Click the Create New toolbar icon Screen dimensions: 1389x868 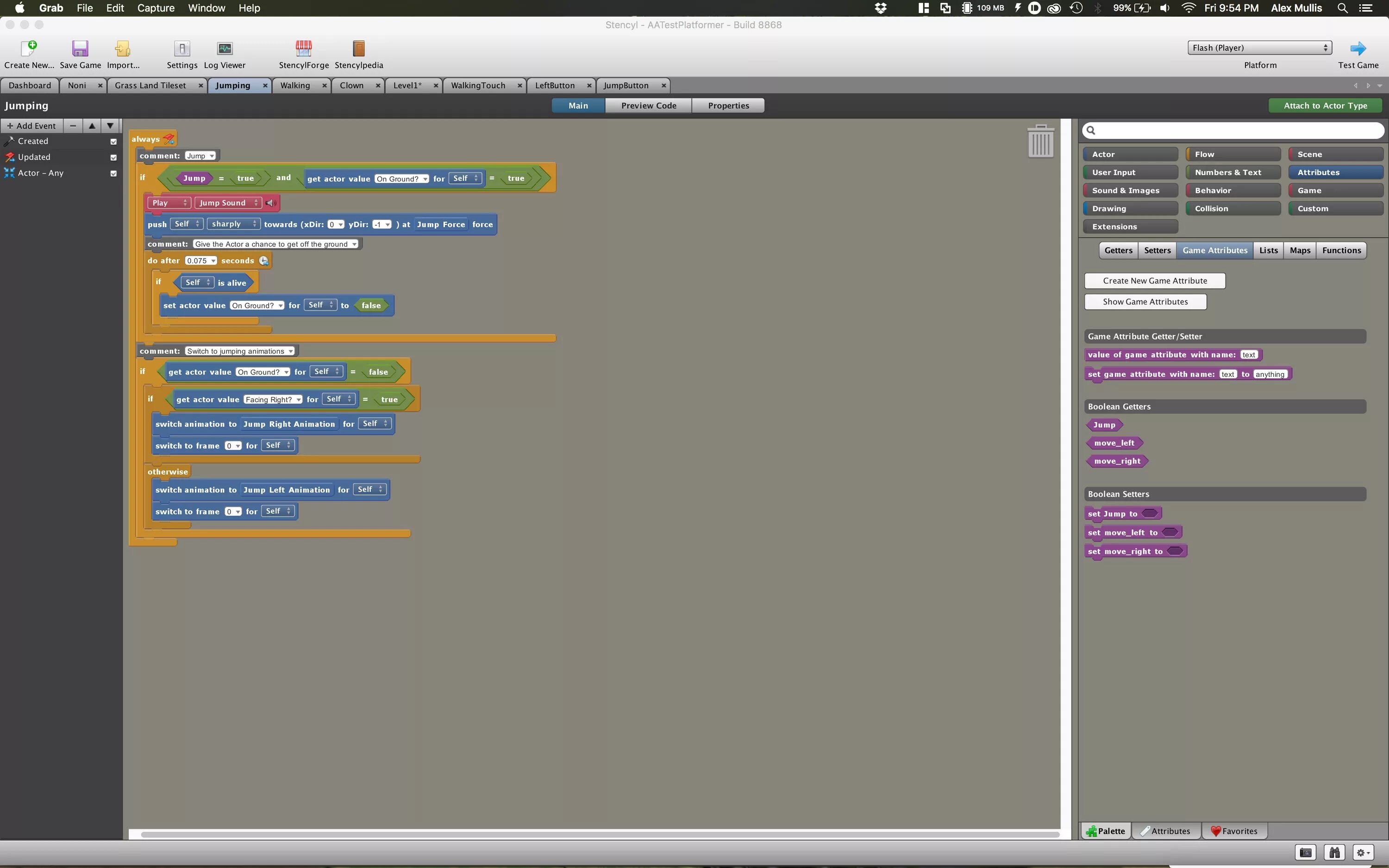coord(29,48)
